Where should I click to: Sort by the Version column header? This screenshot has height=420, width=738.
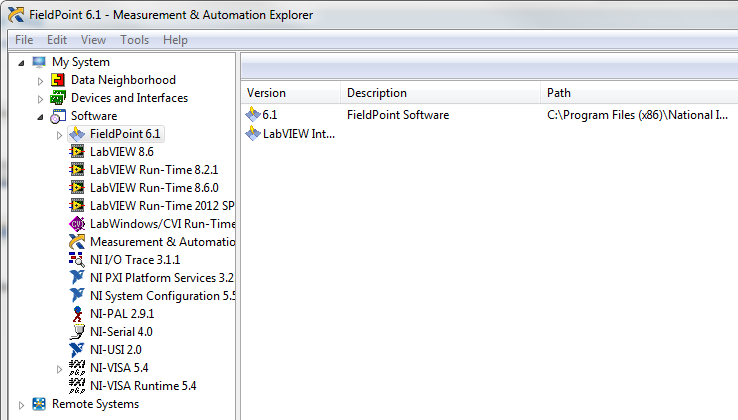[291, 93]
